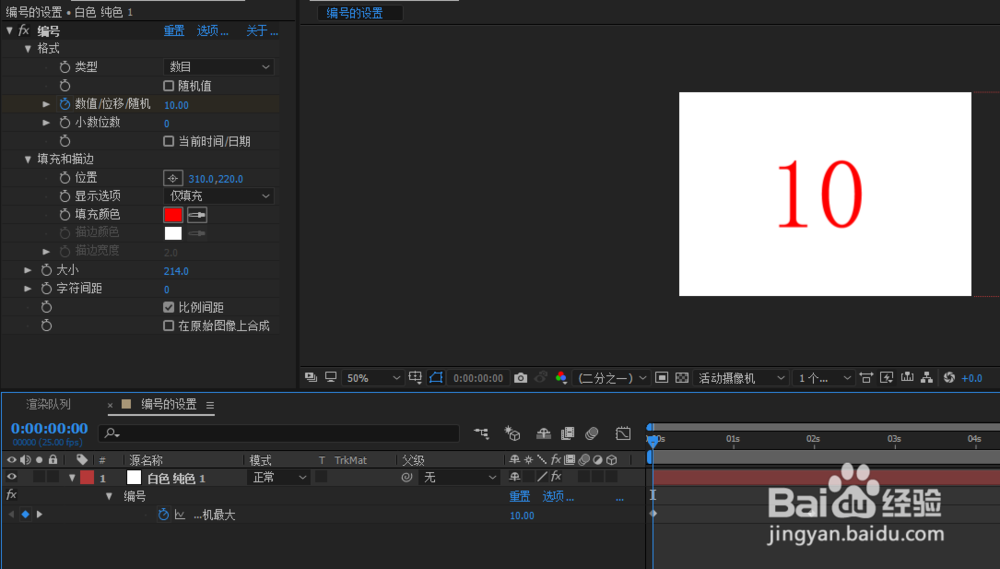Open the 显示选项 dropdown showing 仅填充

click(x=219, y=196)
